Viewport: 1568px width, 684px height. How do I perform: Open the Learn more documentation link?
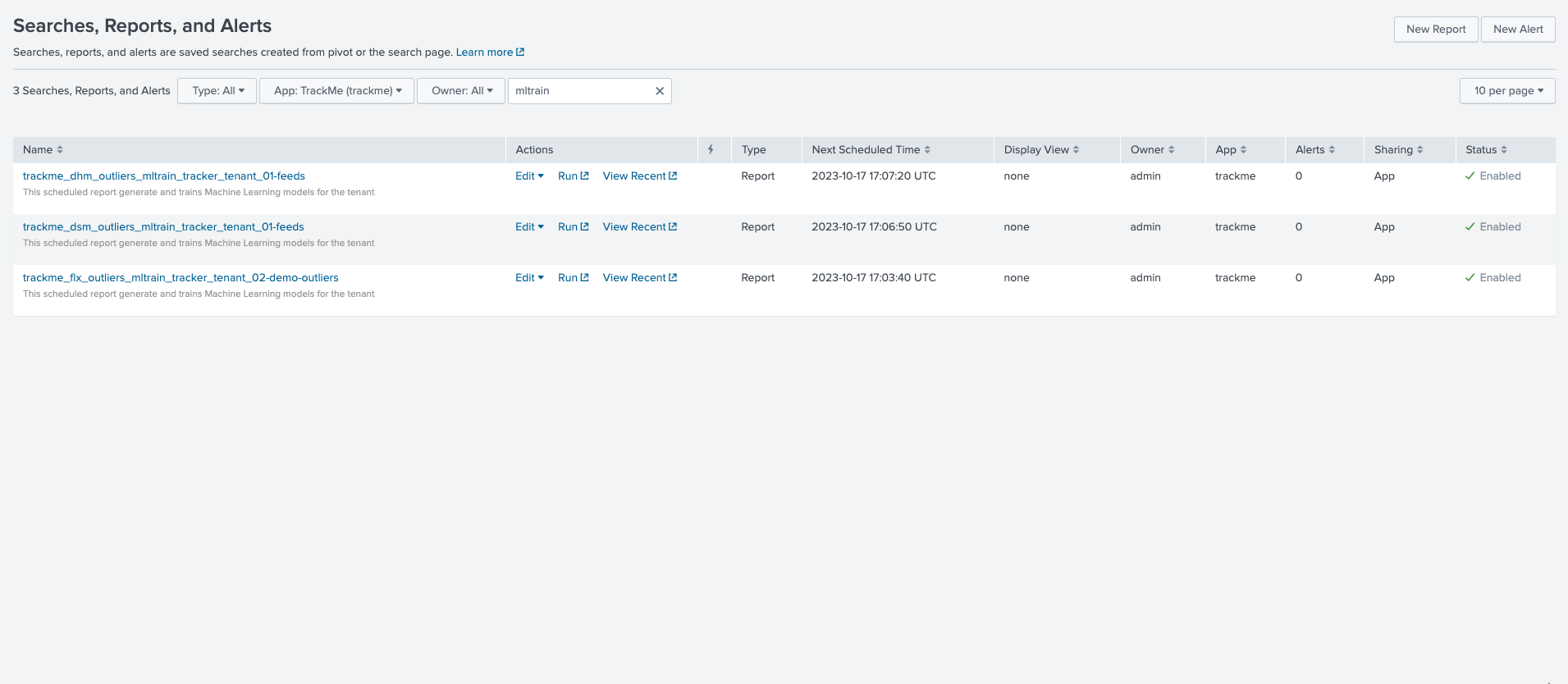pos(489,52)
